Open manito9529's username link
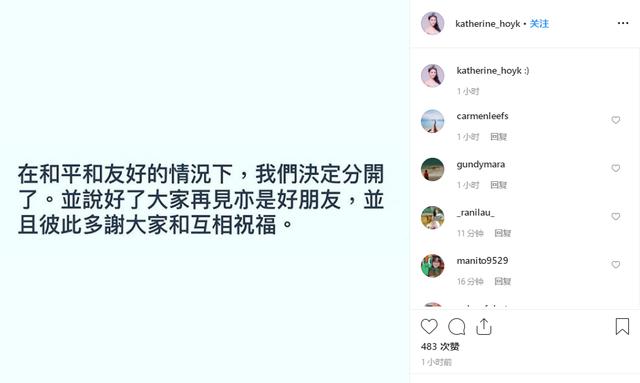Viewport: 640px width, 383px height. coord(482,261)
